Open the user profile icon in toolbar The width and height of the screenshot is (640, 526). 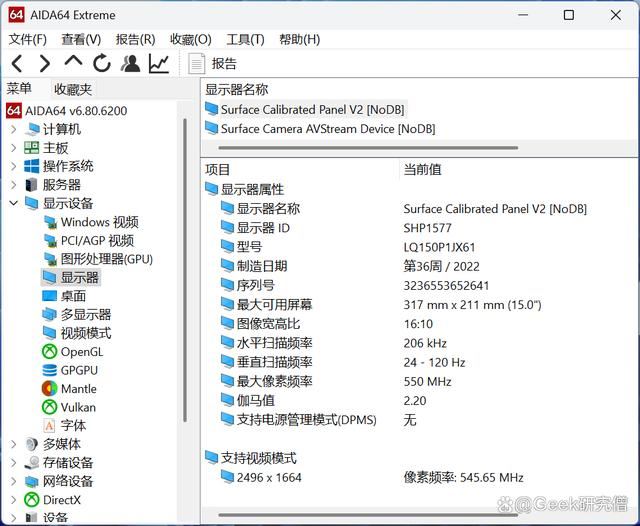(x=130, y=64)
